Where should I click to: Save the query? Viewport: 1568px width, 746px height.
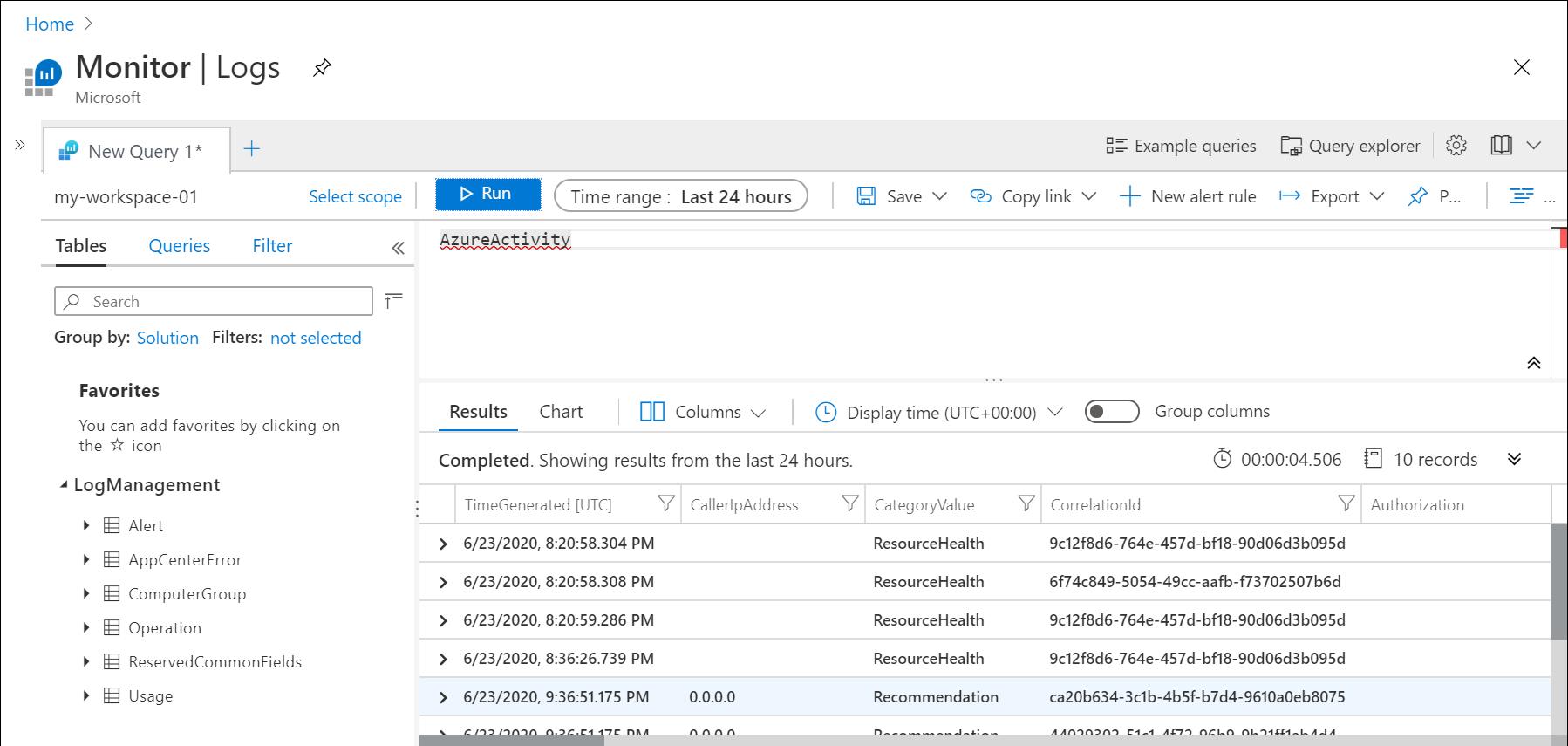click(890, 196)
